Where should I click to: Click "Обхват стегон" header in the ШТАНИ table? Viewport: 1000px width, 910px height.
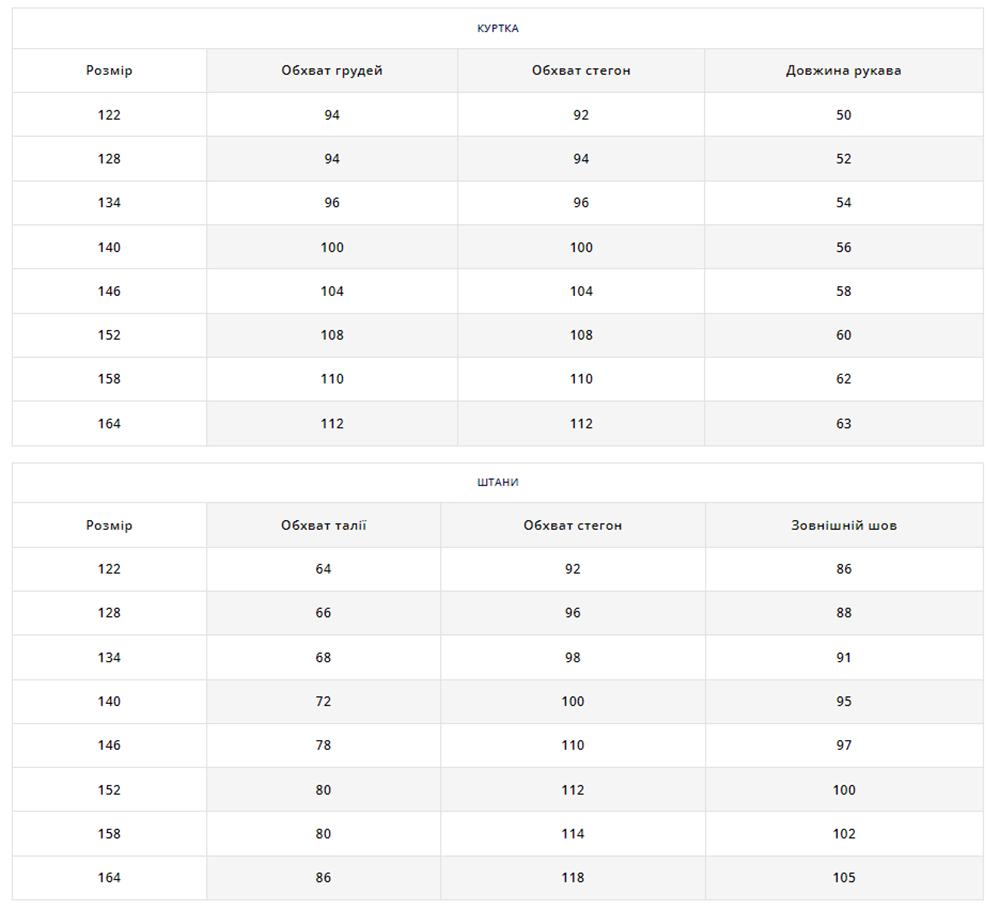pyautogui.click(x=572, y=525)
